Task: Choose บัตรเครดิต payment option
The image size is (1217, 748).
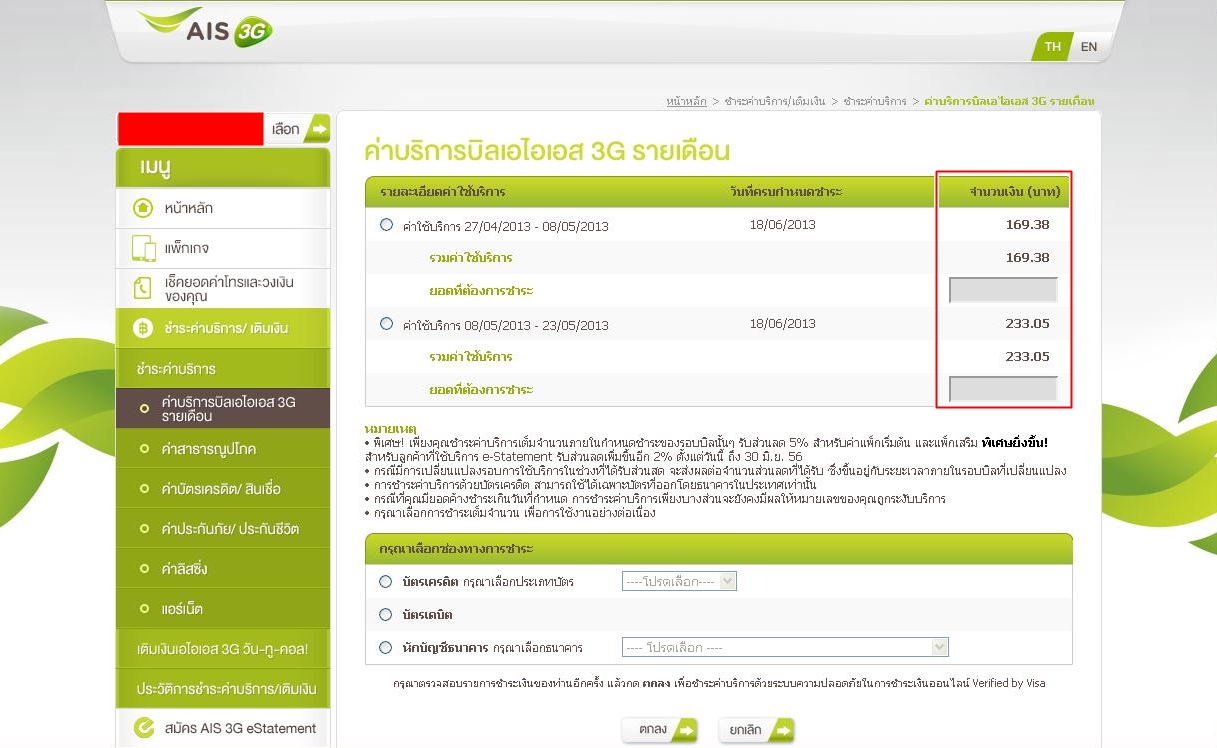Action: point(386,581)
